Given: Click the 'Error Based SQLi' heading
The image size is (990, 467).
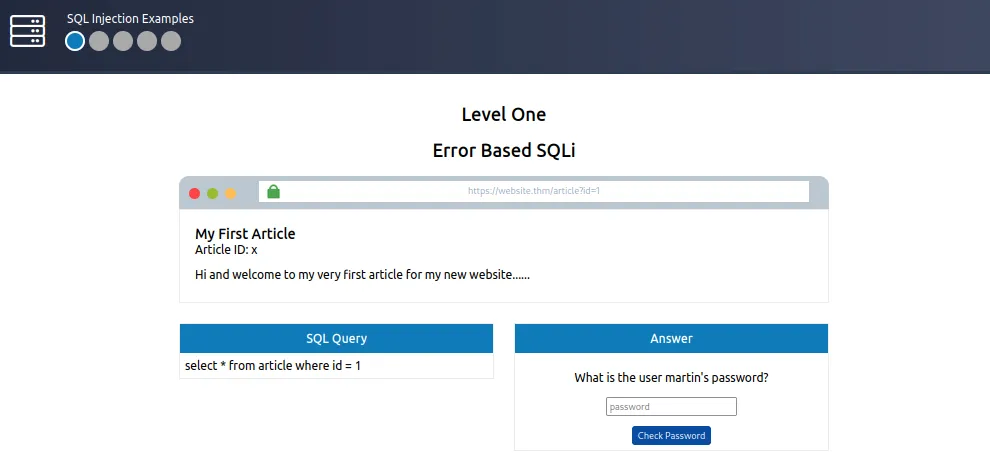Looking at the screenshot, I should click(504, 151).
